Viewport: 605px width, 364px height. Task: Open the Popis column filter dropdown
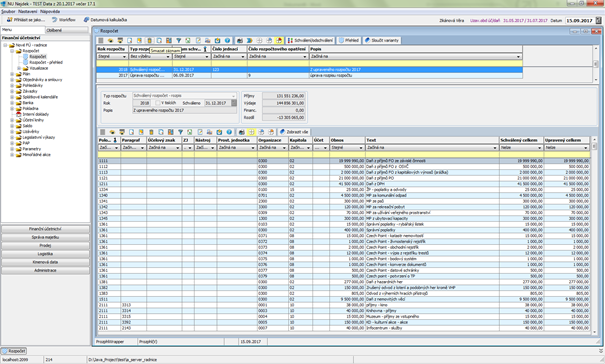click(519, 57)
